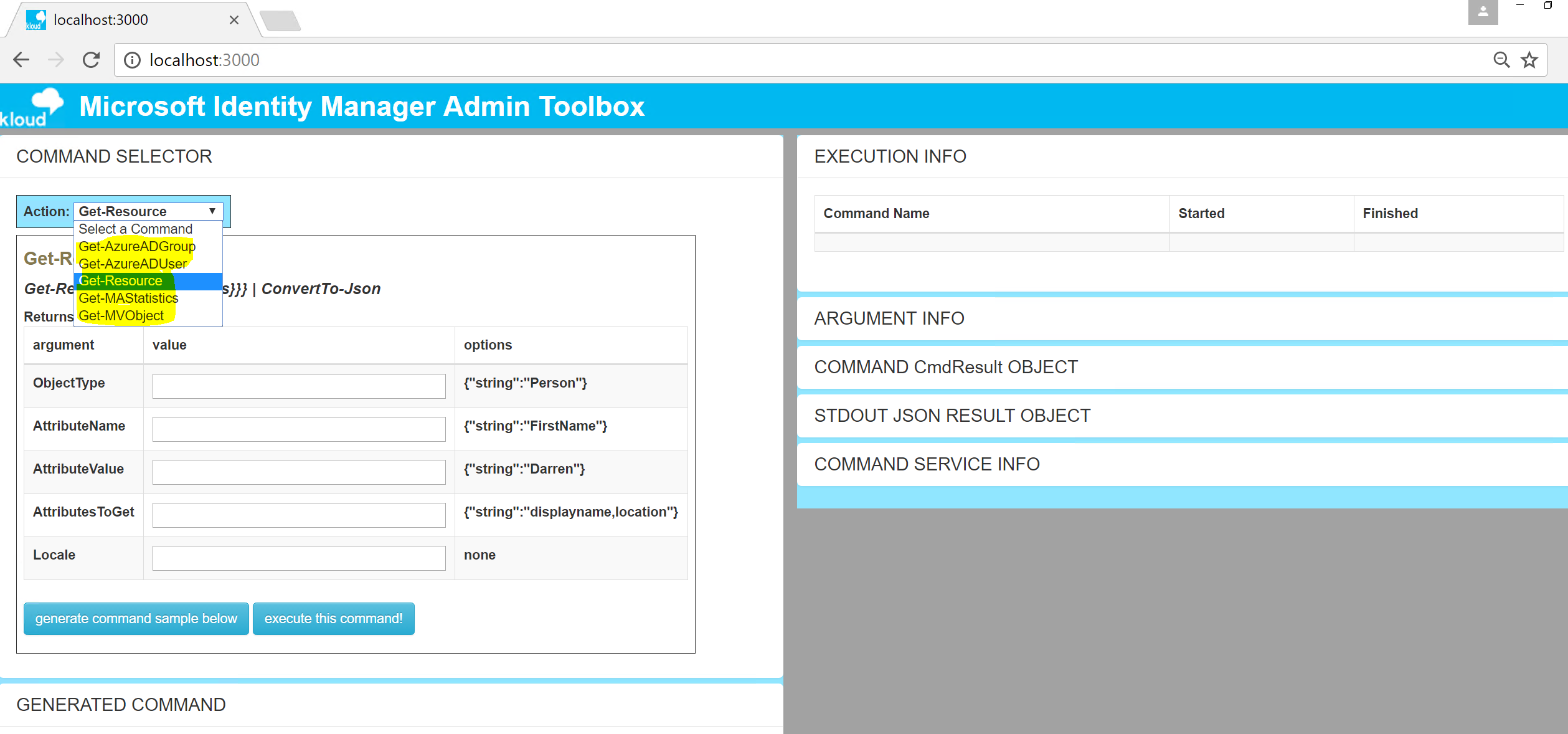Click the AttributesToGet value input field
Viewport: 1568px width, 734px height.
[x=299, y=515]
